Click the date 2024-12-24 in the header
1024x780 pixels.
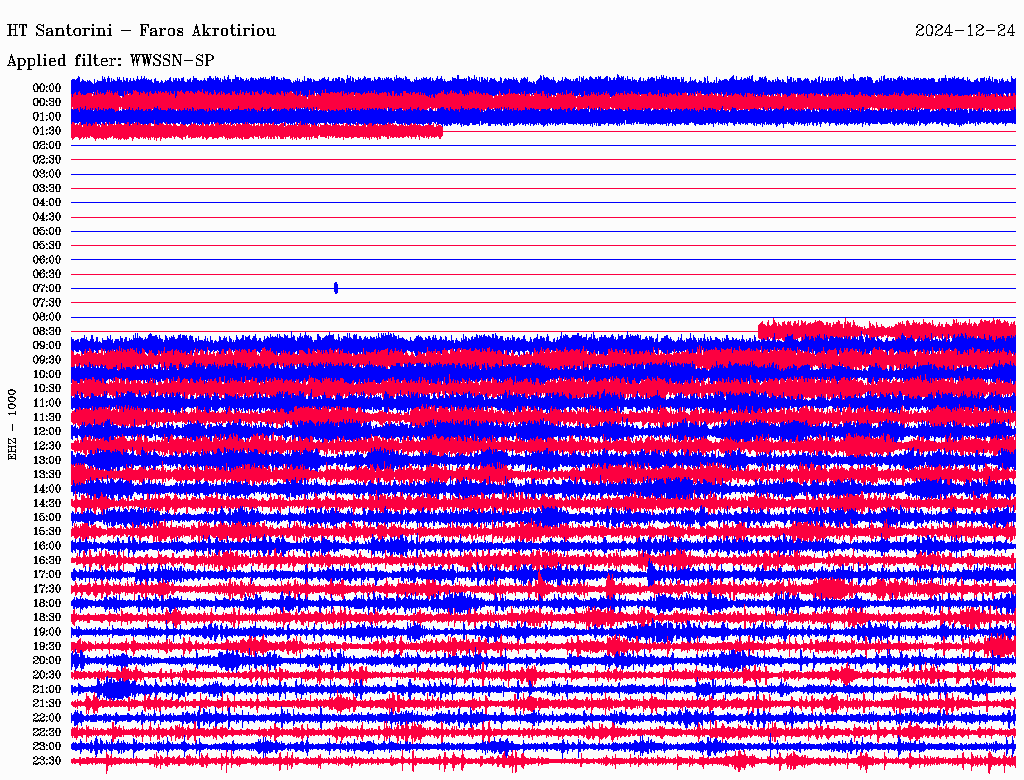pyautogui.click(x=965, y=31)
